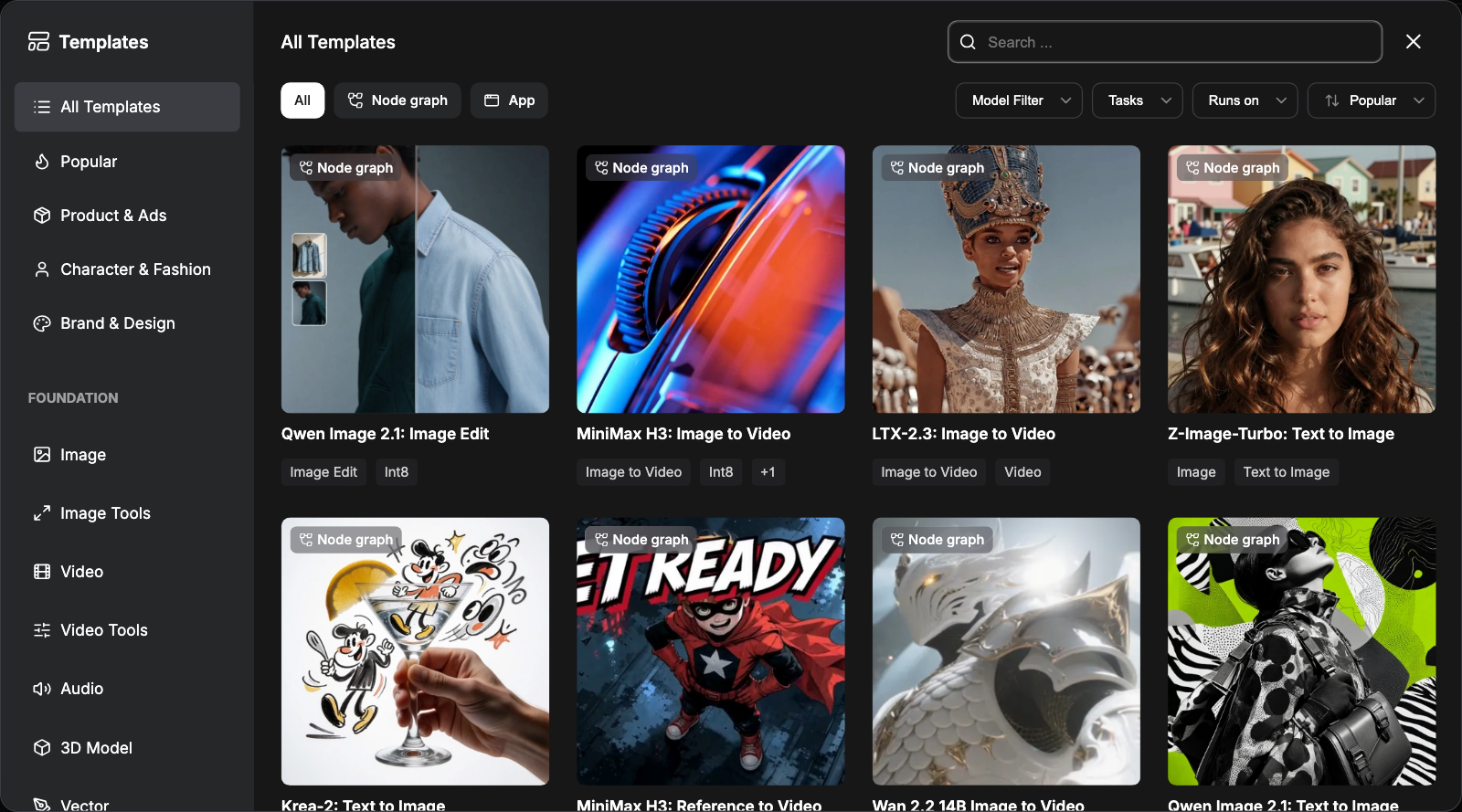Viewport: 1462px width, 812px height.
Task: Open Character & Fashion category
Action: click(x=127, y=269)
